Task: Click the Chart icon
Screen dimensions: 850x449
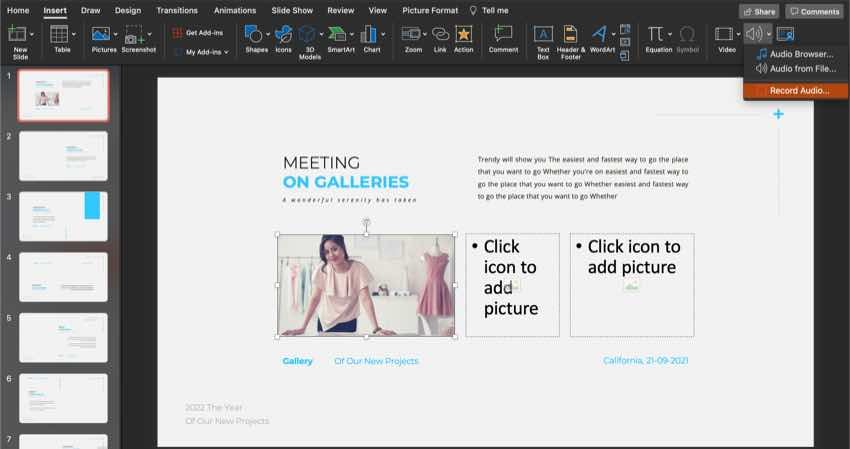Action: (x=370, y=35)
